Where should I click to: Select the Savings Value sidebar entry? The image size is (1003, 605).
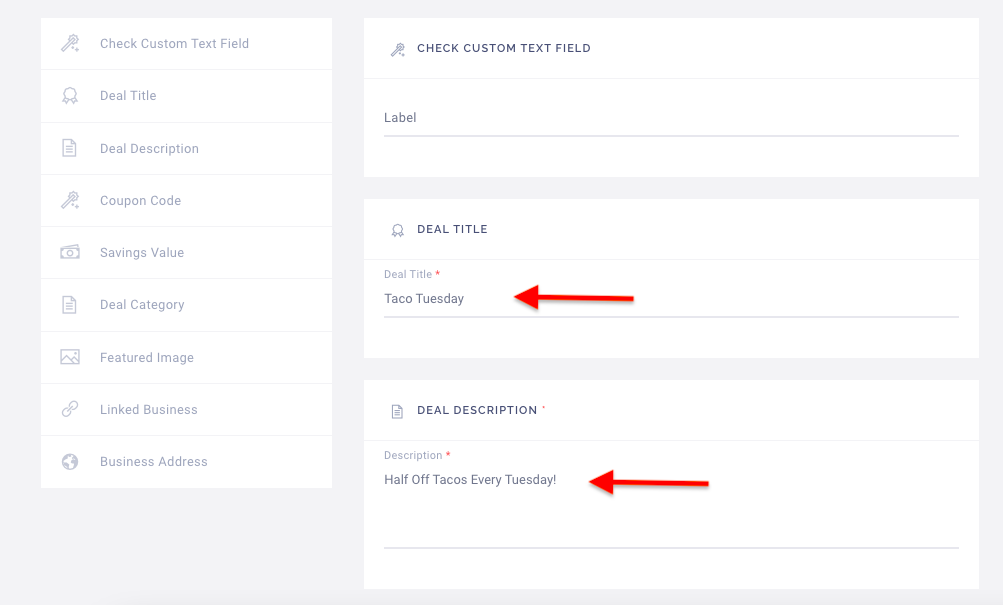click(x=142, y=252)
